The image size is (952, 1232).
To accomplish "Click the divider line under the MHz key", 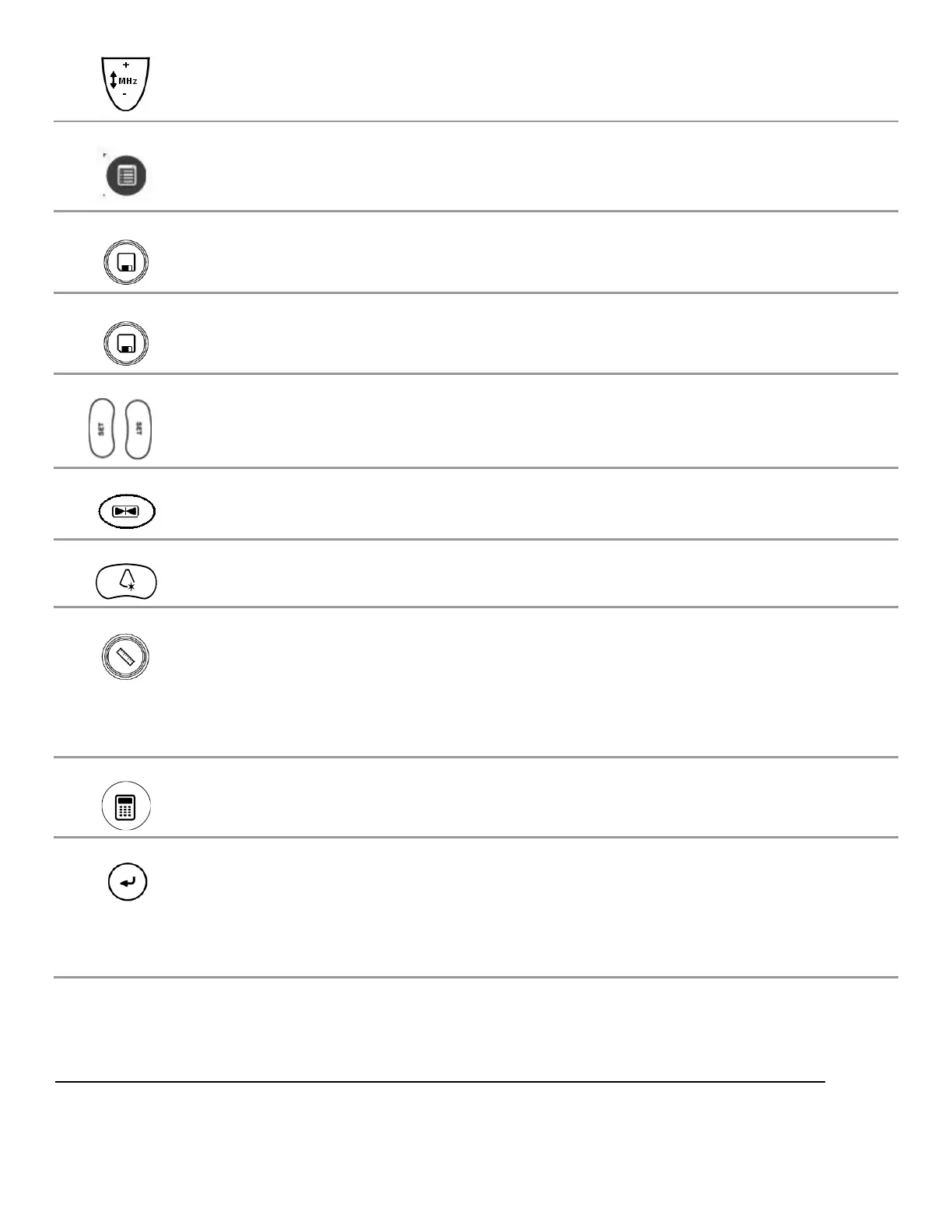I will tap(475, 121).
